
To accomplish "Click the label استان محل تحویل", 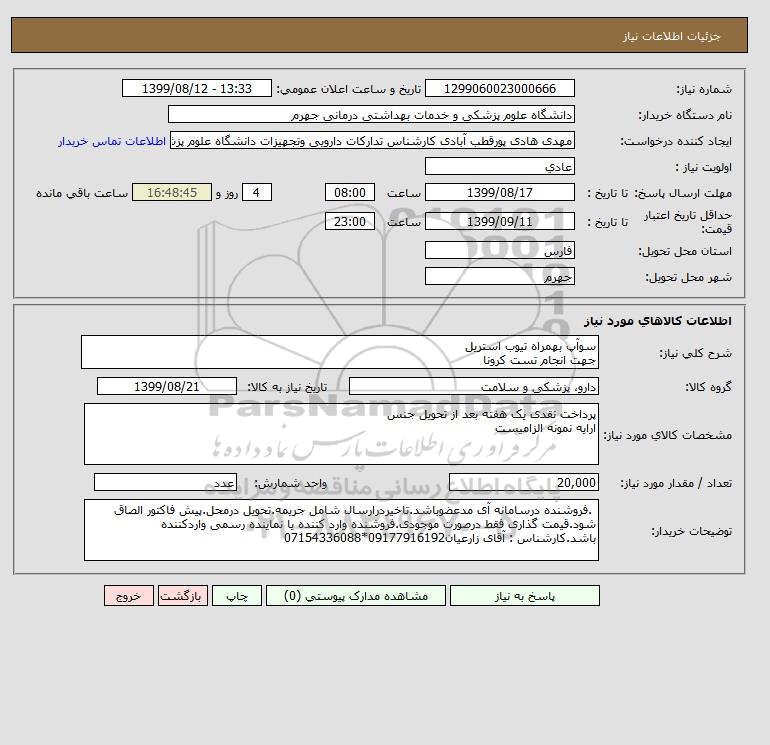I will [685, 251].
